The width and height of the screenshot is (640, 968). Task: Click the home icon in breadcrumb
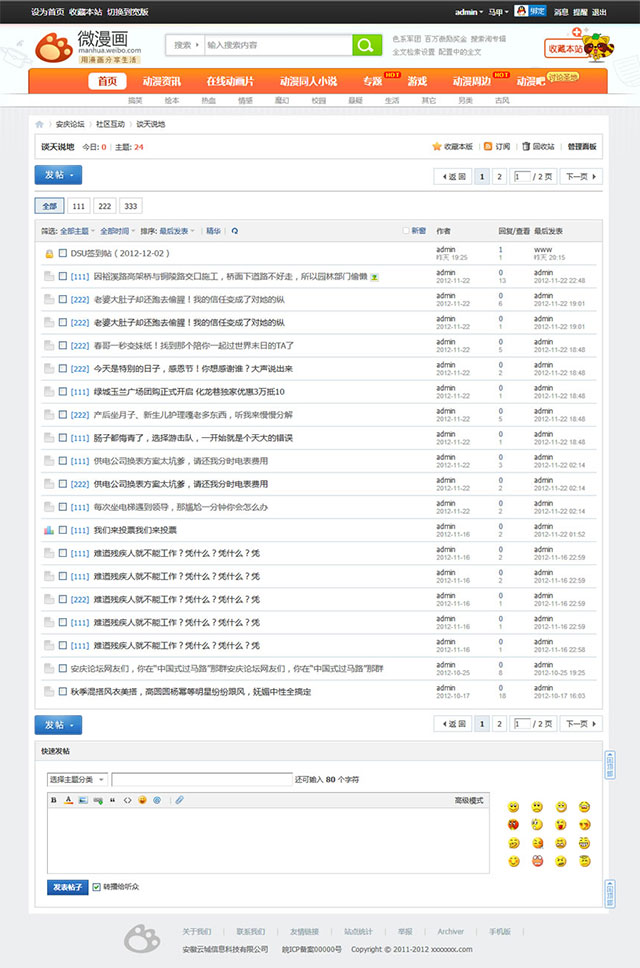[x=40, y=124]
